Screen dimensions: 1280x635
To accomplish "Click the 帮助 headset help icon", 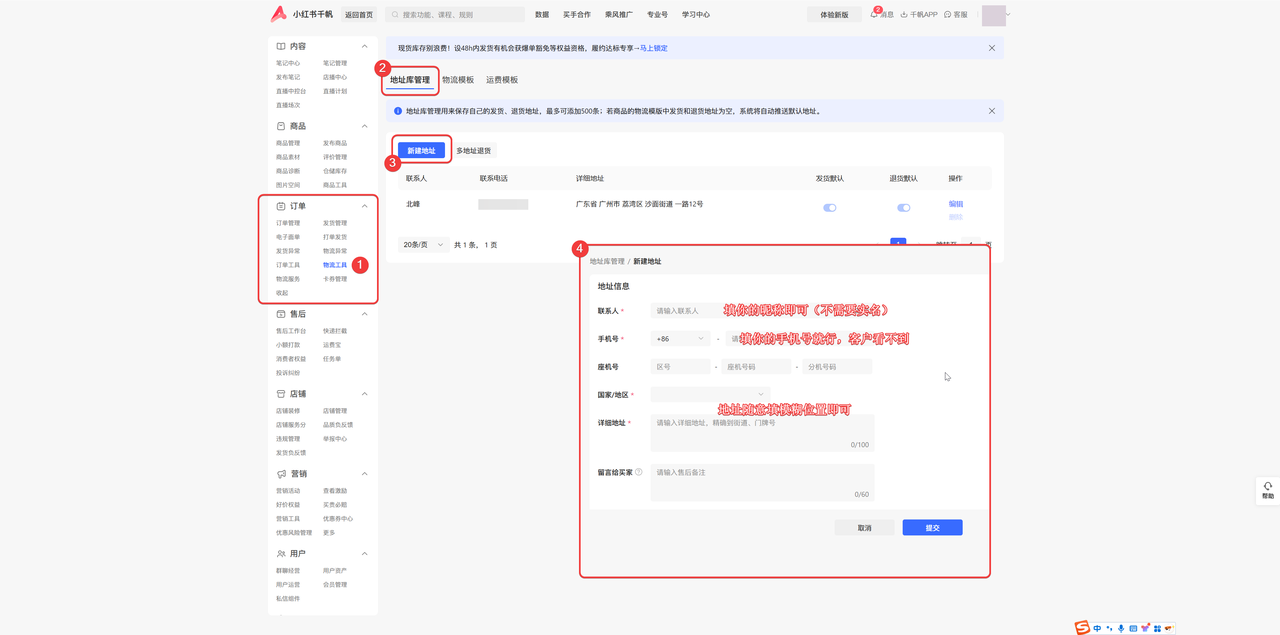I will [1267, 487].
